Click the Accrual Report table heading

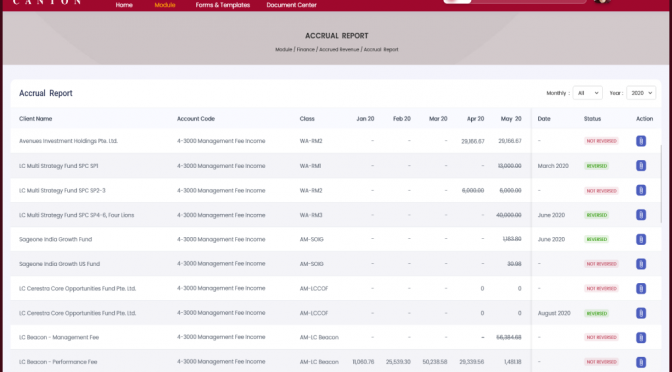(45, 93)
